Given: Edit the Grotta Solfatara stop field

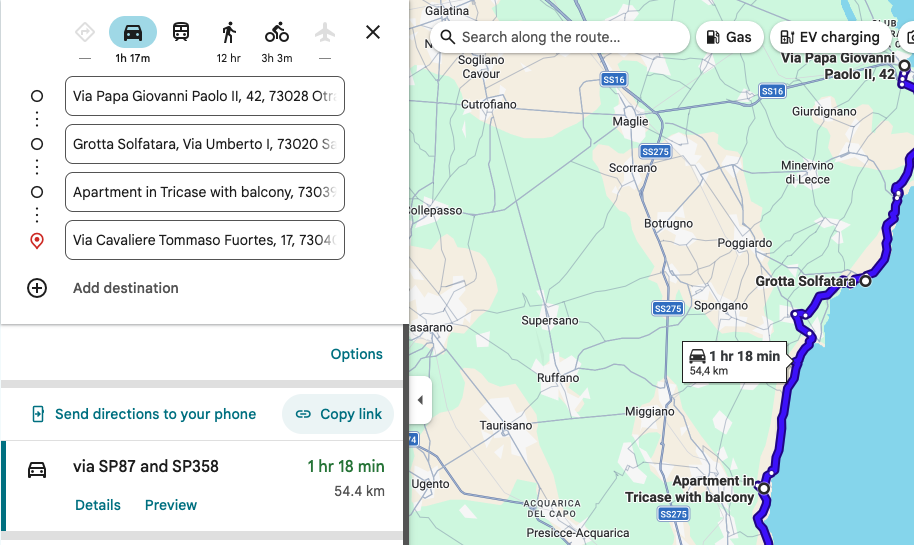Looking at the screenshot, I should [205, 144].
